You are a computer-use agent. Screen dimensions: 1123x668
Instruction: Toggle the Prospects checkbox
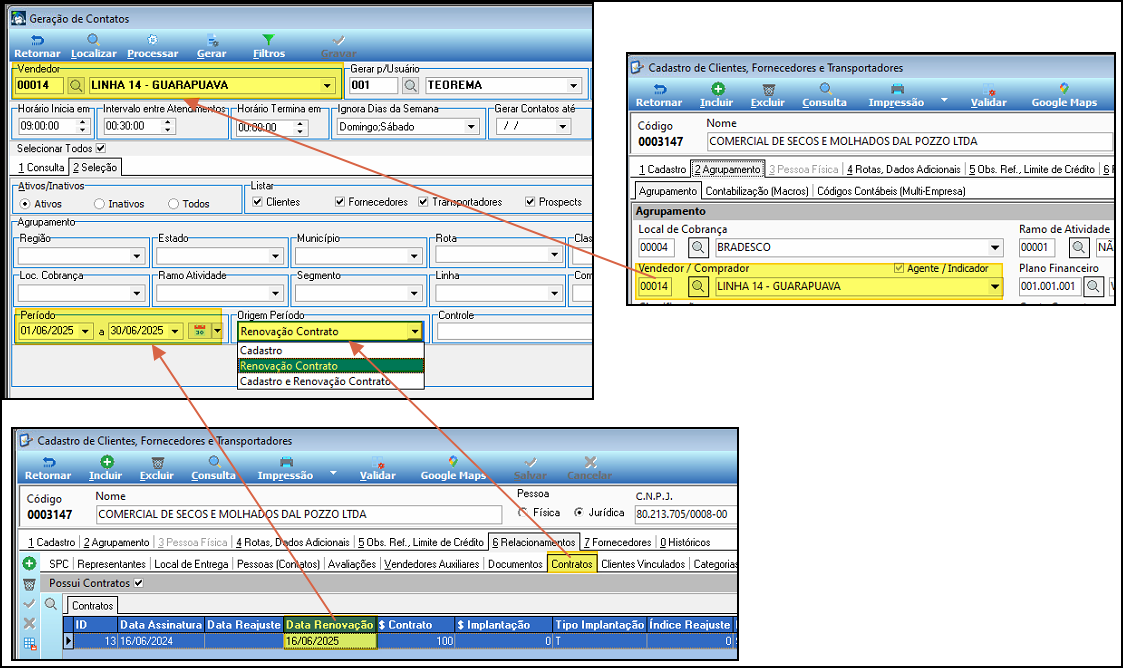point(530,202)
